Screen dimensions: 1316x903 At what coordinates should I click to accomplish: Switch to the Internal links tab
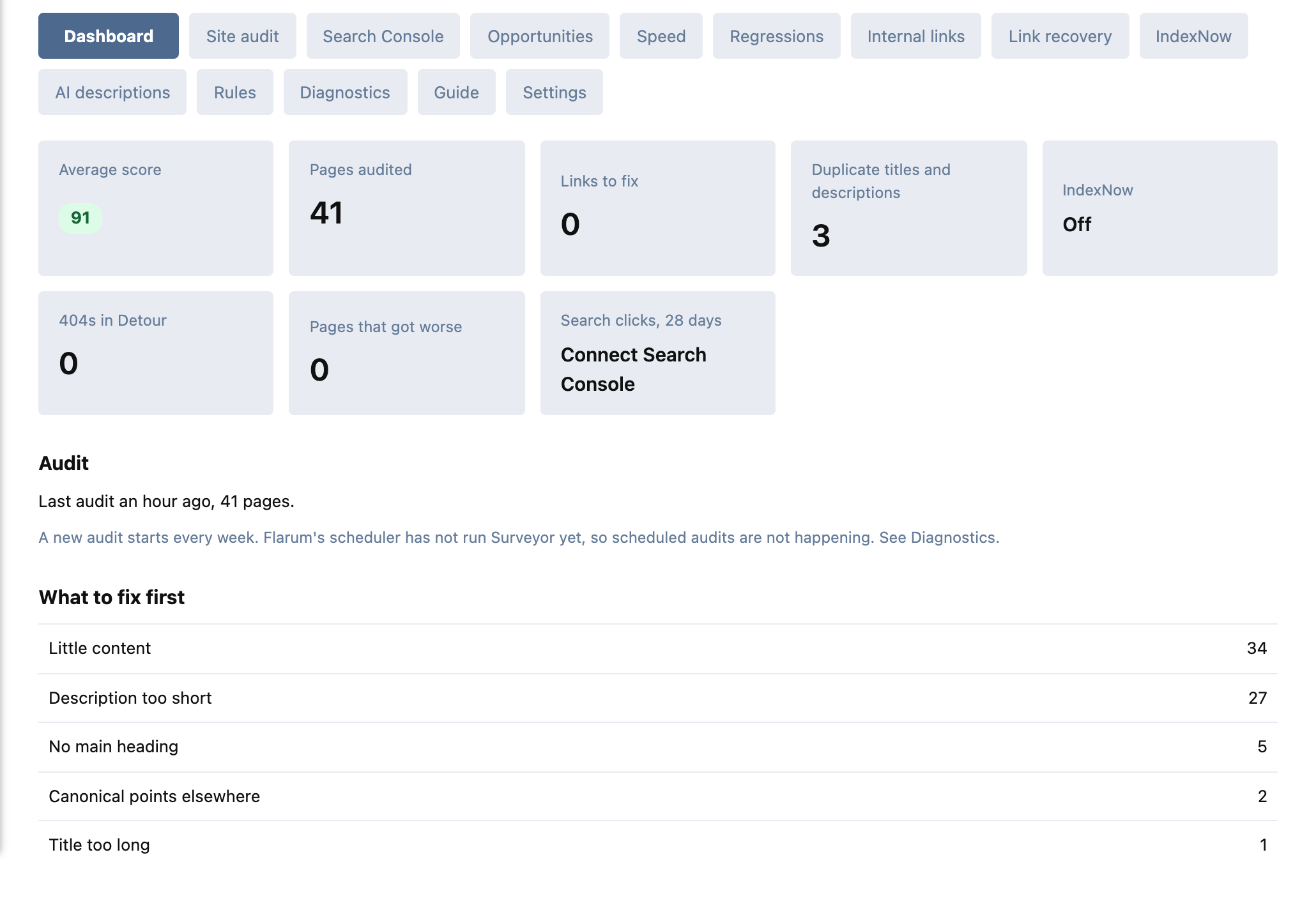[916, 36]
